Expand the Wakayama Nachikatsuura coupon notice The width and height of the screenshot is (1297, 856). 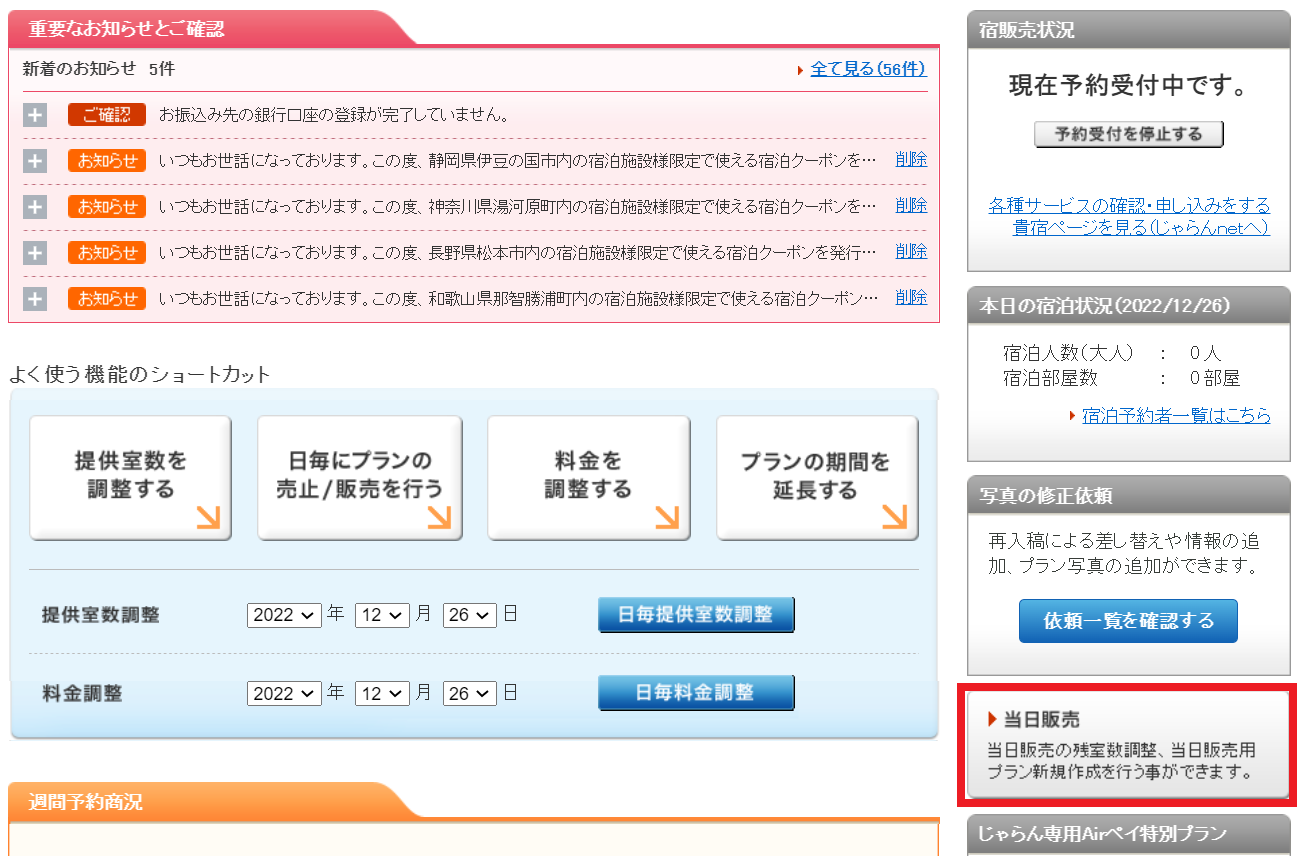coord(35,299)
